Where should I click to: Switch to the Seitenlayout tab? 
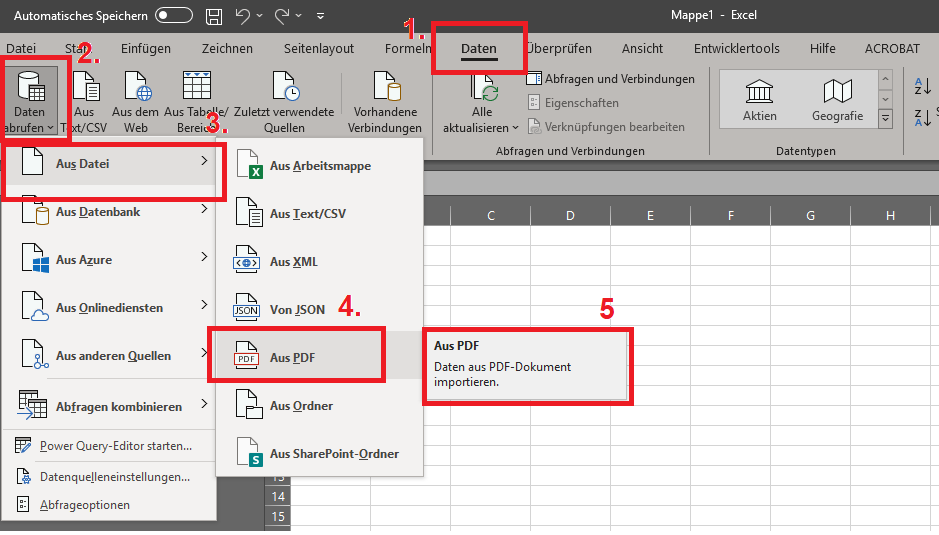(319, 49)
